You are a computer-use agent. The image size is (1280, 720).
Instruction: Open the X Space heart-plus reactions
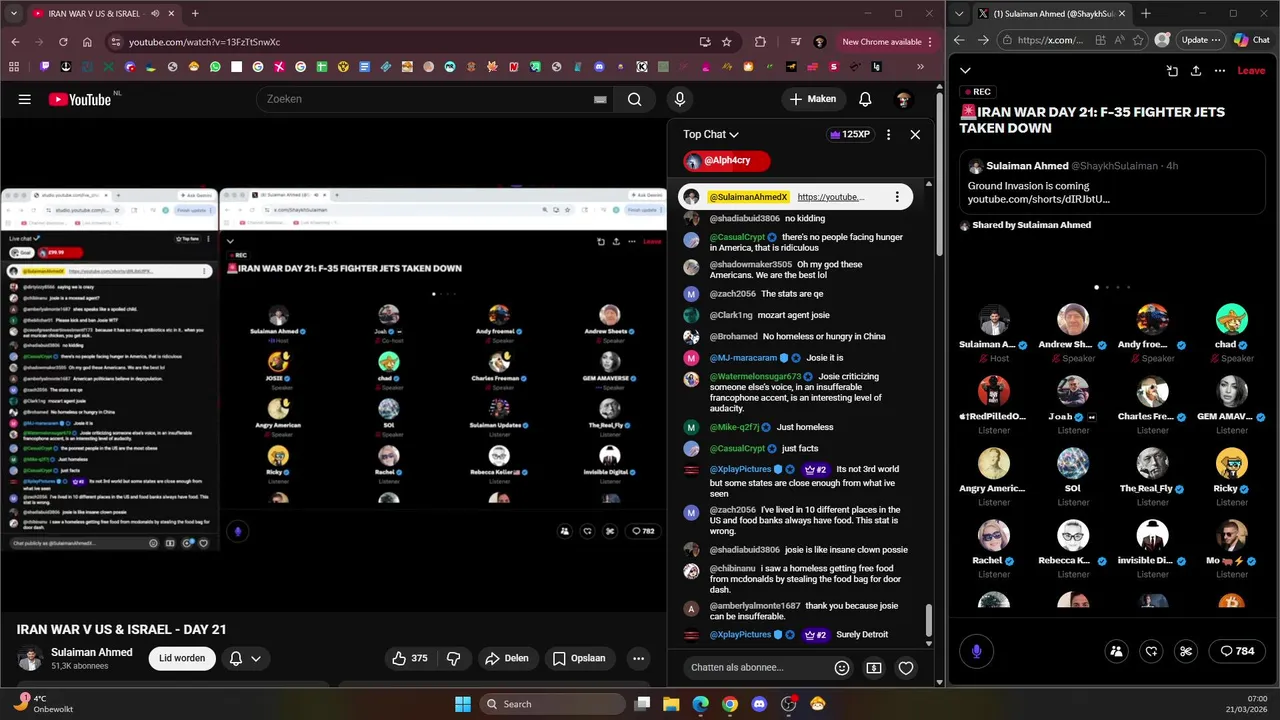(x=1151, y=651)
